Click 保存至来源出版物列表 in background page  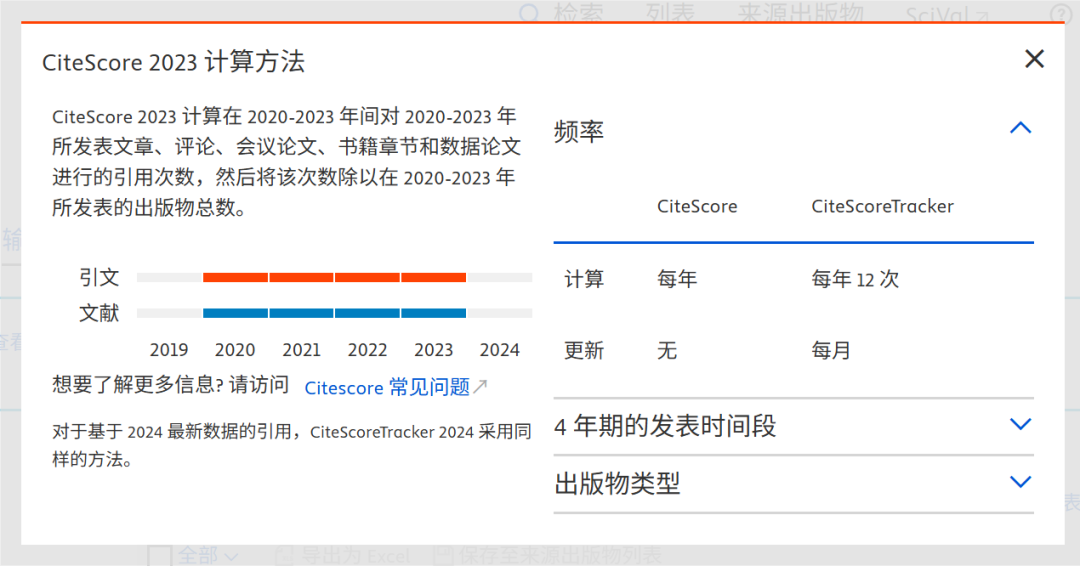548,556
